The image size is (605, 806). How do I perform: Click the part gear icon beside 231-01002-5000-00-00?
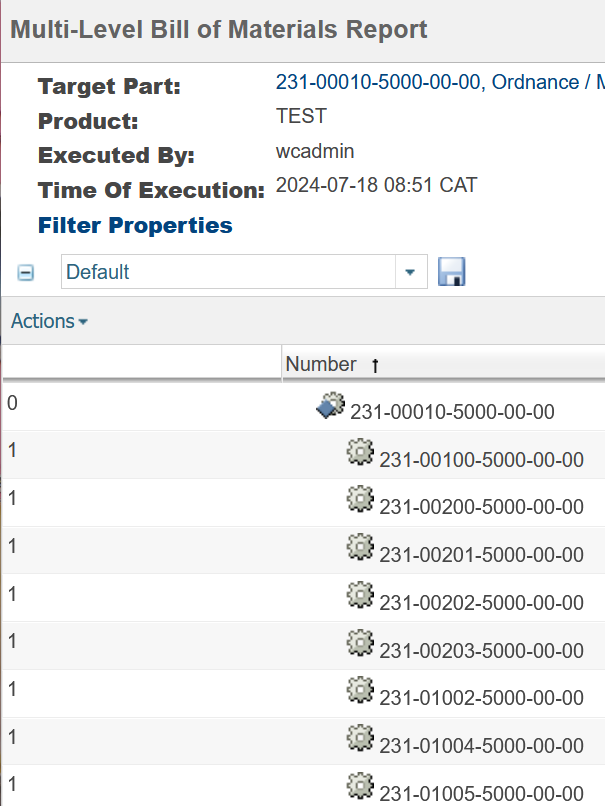360,690
